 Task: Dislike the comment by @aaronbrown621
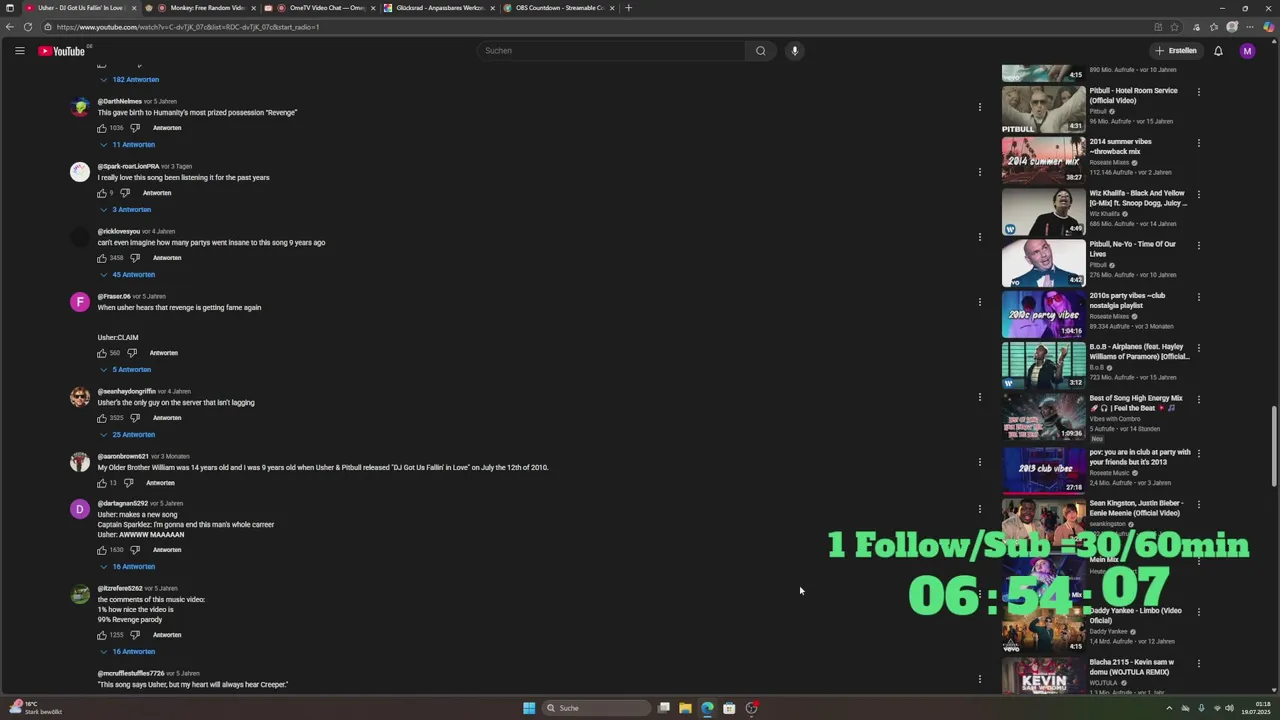pyautogui.click(x=128, y=483)
